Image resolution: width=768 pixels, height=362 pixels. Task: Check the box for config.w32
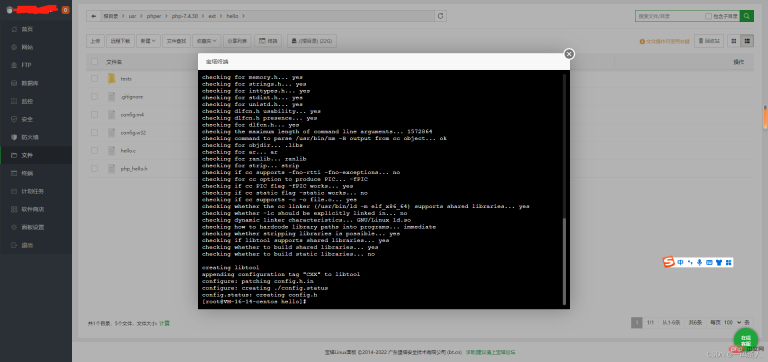click(x=95, y=132)
